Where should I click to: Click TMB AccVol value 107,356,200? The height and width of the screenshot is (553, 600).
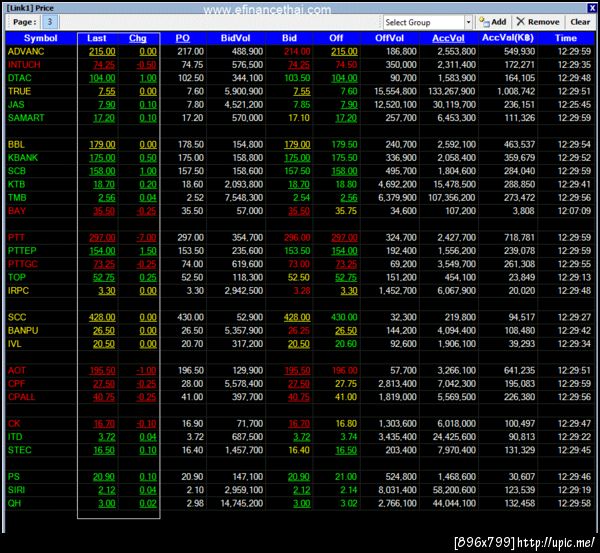pos(452,198)
